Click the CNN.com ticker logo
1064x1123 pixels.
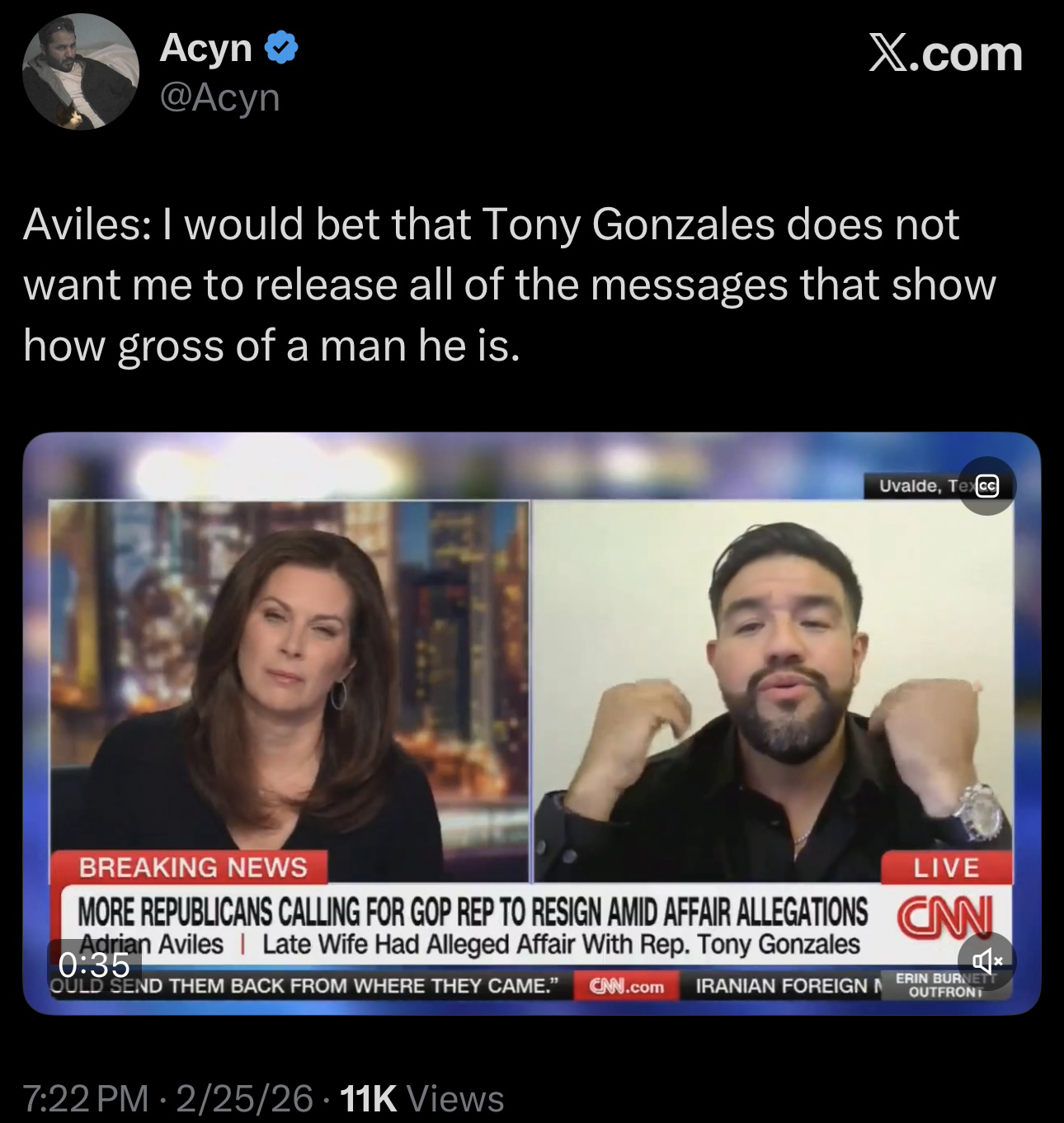pos(627,986)
